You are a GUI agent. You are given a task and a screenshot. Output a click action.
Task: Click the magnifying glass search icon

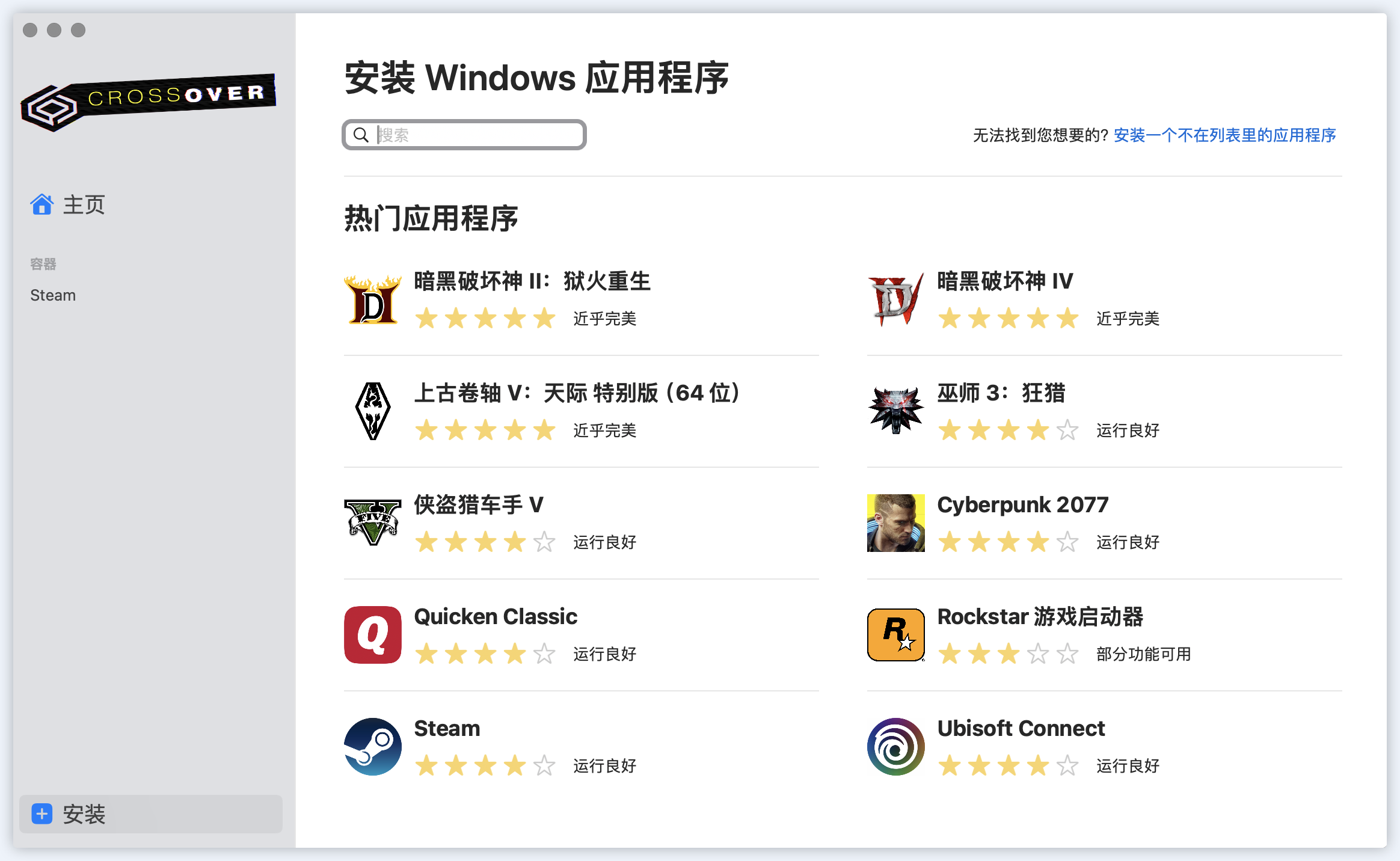361,135
